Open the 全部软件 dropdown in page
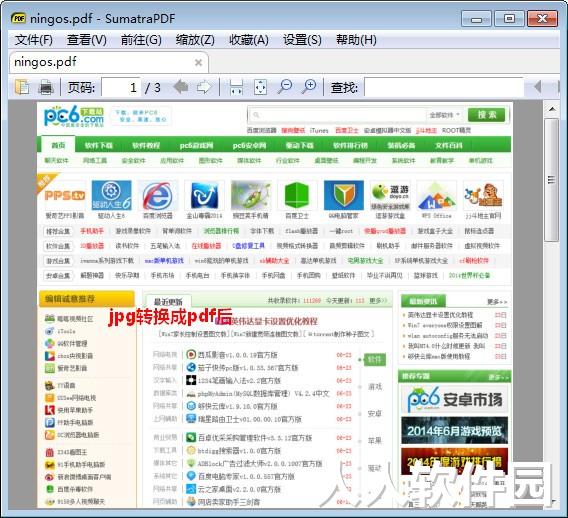 pyautogui.click(x=444, y=115)
